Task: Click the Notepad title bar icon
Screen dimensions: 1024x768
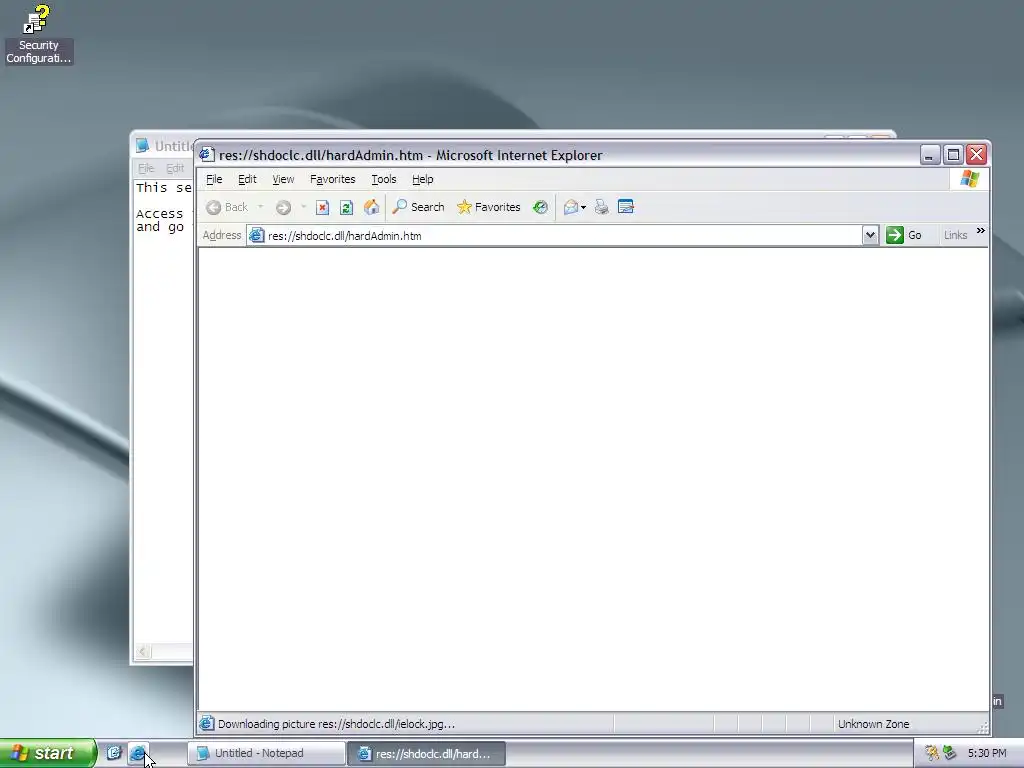Action: click(x=142, y=145)
